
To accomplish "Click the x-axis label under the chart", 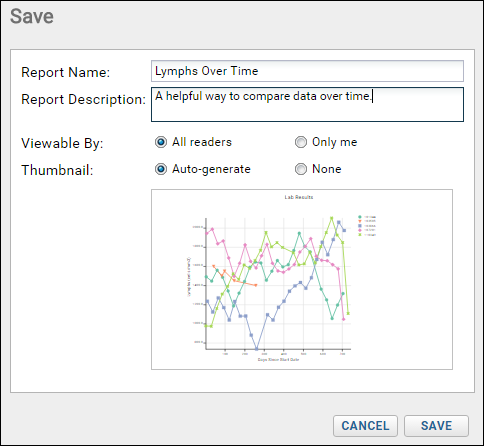I will 278,360.
